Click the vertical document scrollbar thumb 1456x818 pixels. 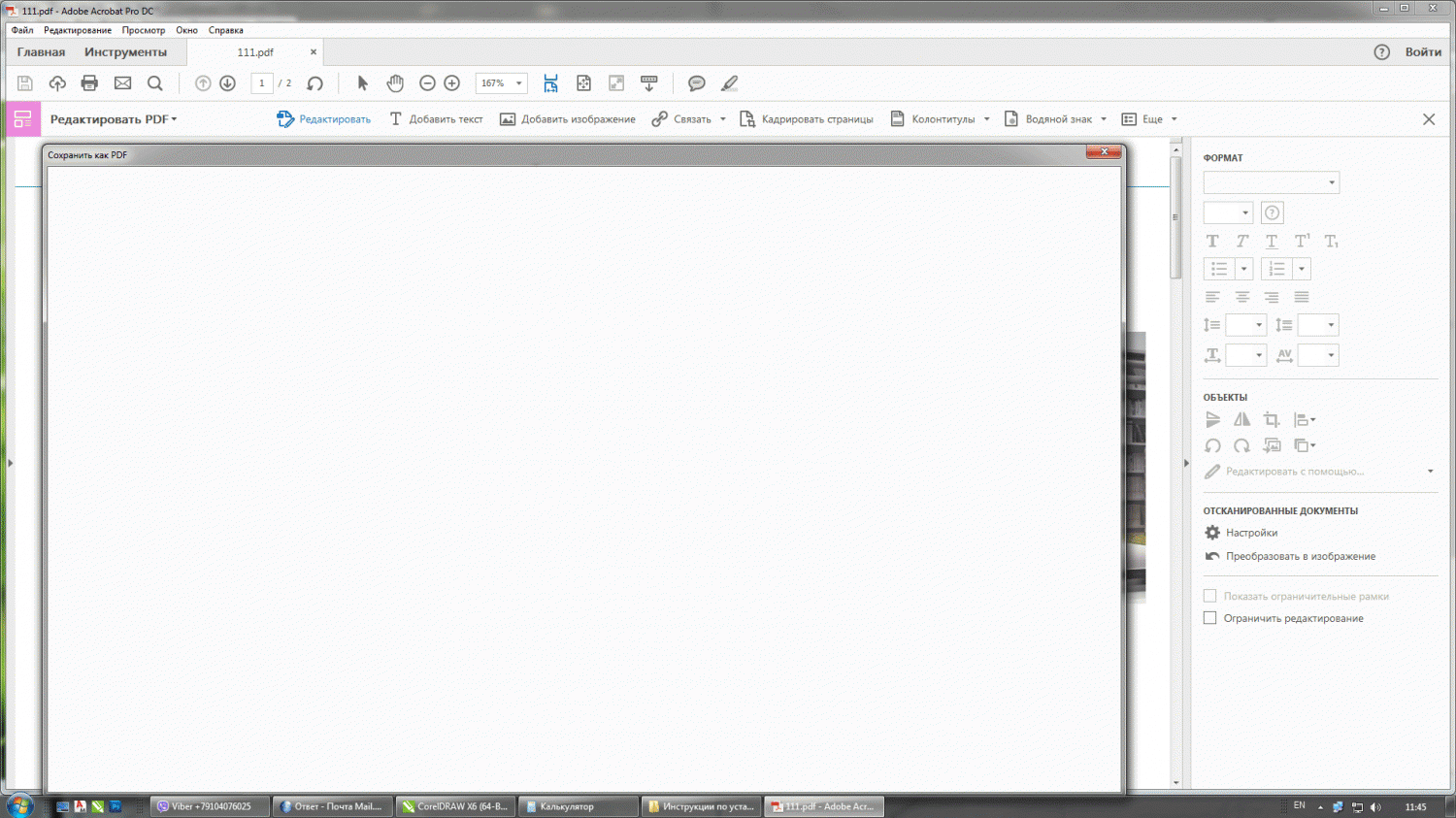(1175, 218)
